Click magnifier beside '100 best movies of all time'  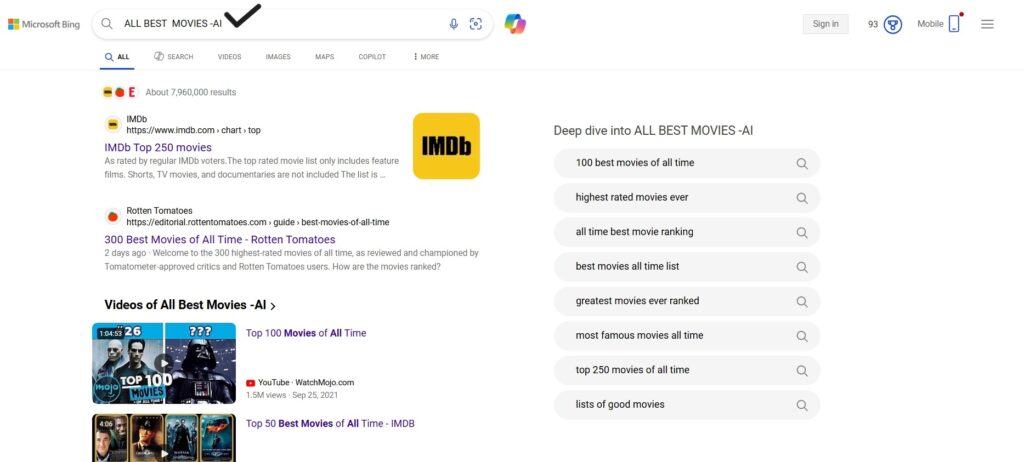801,163
